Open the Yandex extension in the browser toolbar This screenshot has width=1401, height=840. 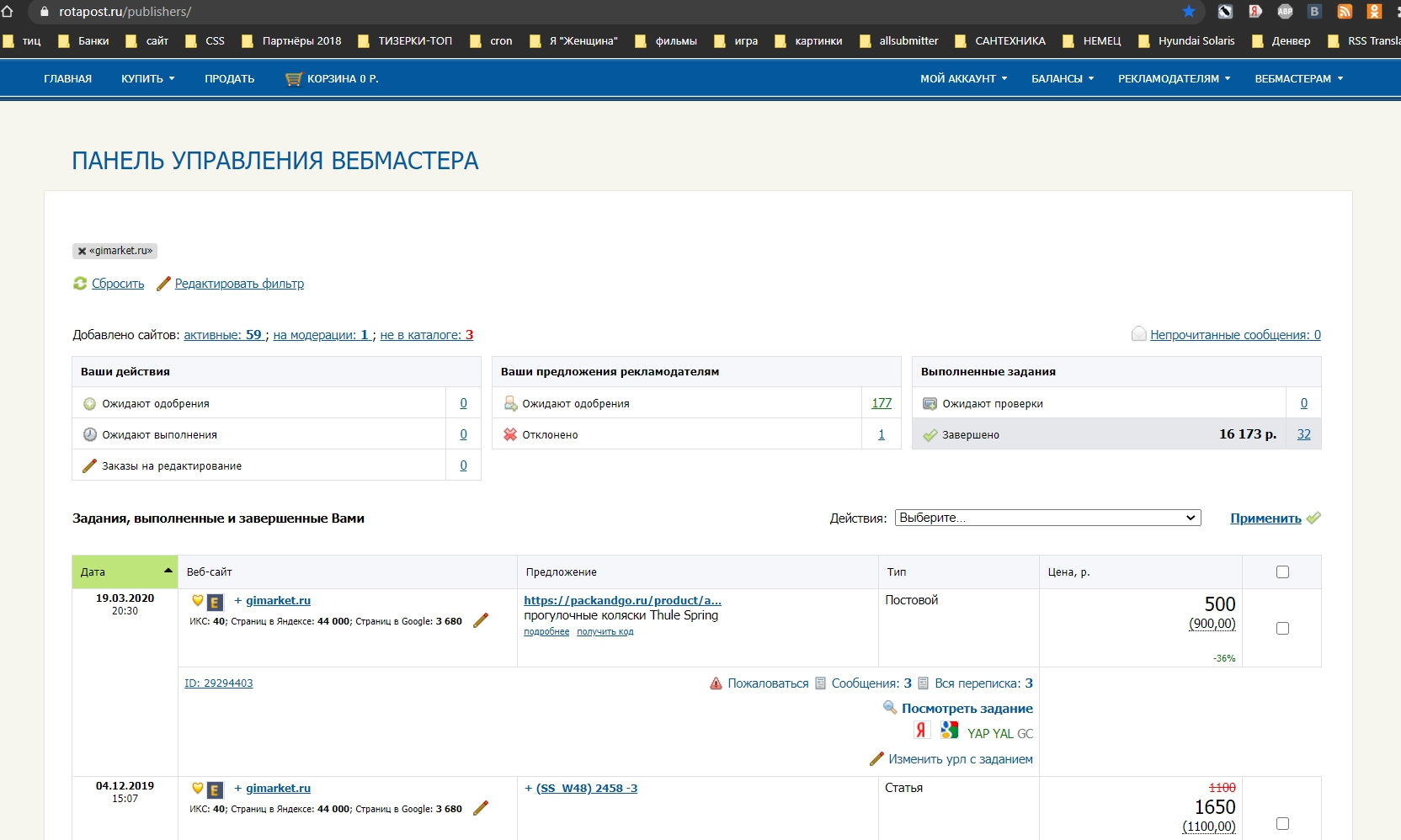(1255, 11)
